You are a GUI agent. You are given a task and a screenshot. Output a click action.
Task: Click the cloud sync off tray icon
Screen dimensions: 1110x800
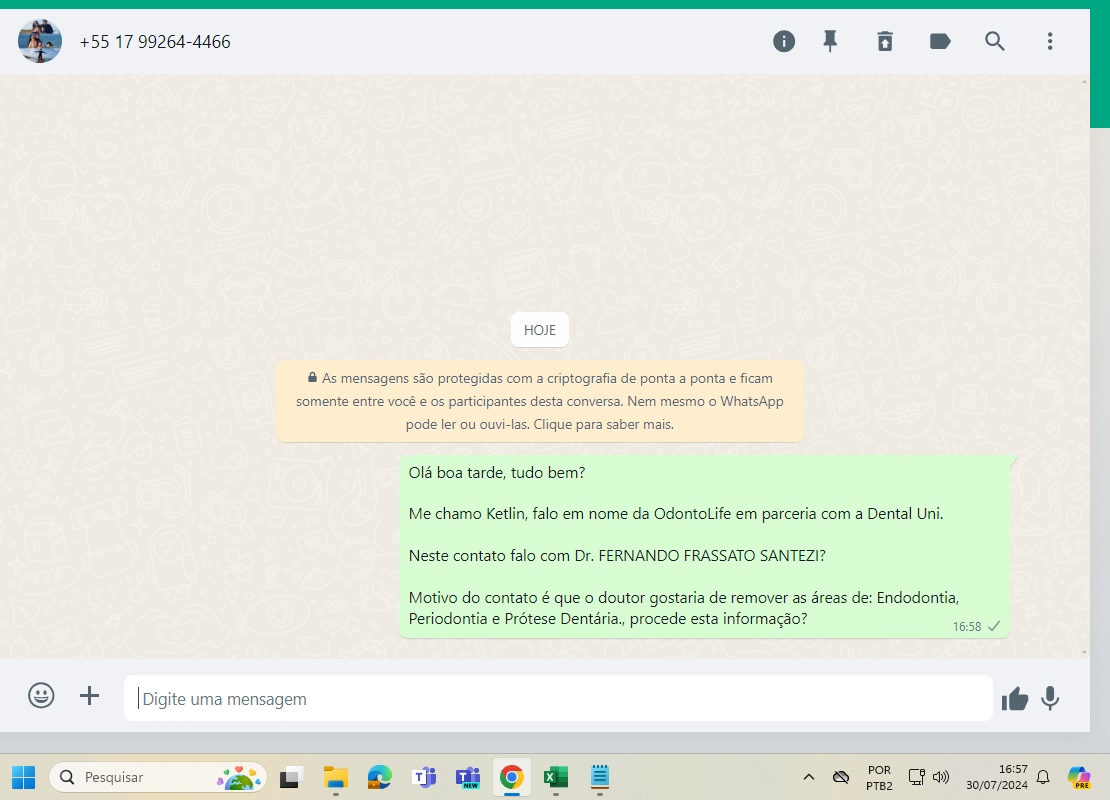(840, 777)
